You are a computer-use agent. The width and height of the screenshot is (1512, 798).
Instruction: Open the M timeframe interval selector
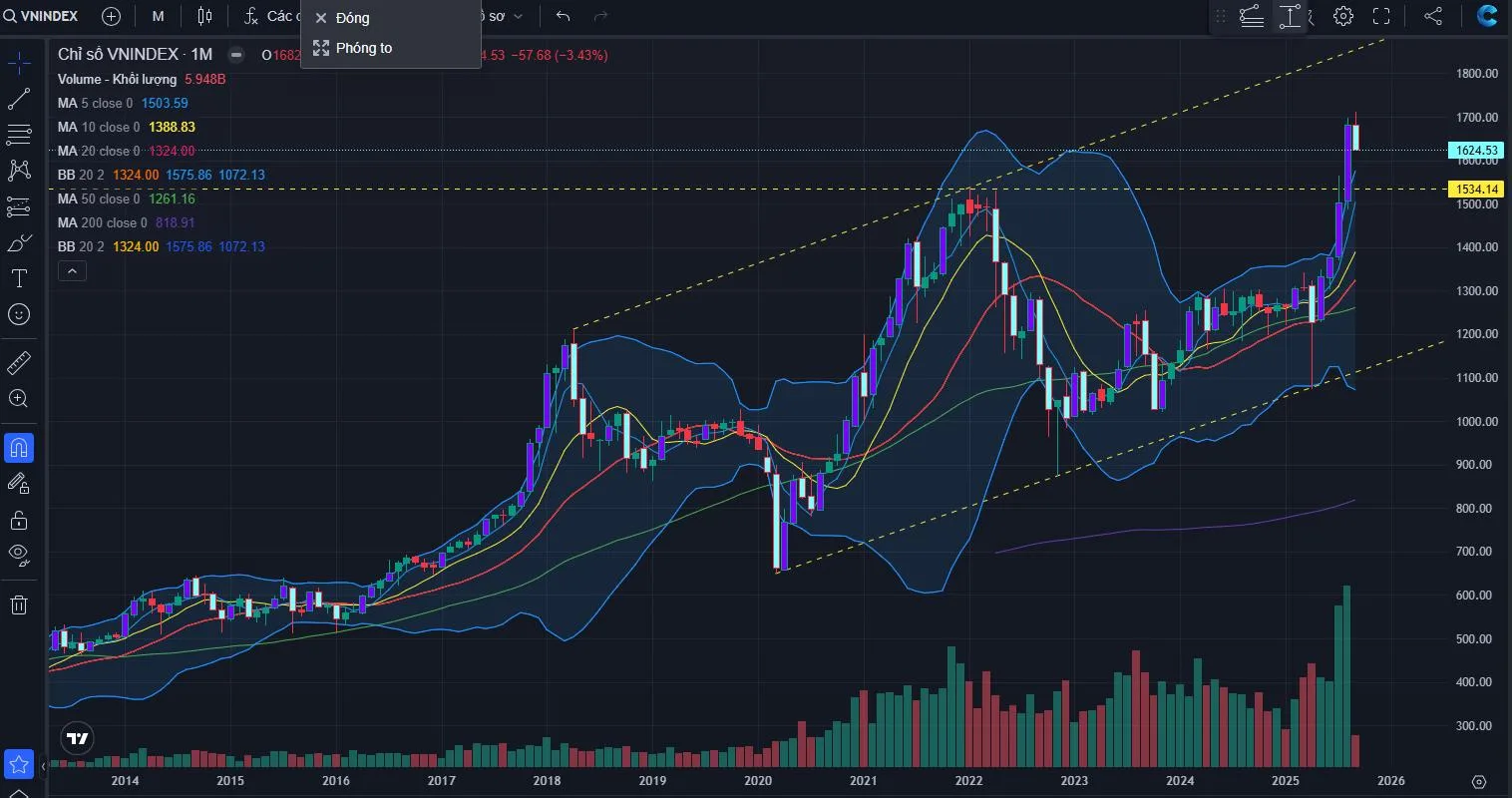tap(159, 16)
